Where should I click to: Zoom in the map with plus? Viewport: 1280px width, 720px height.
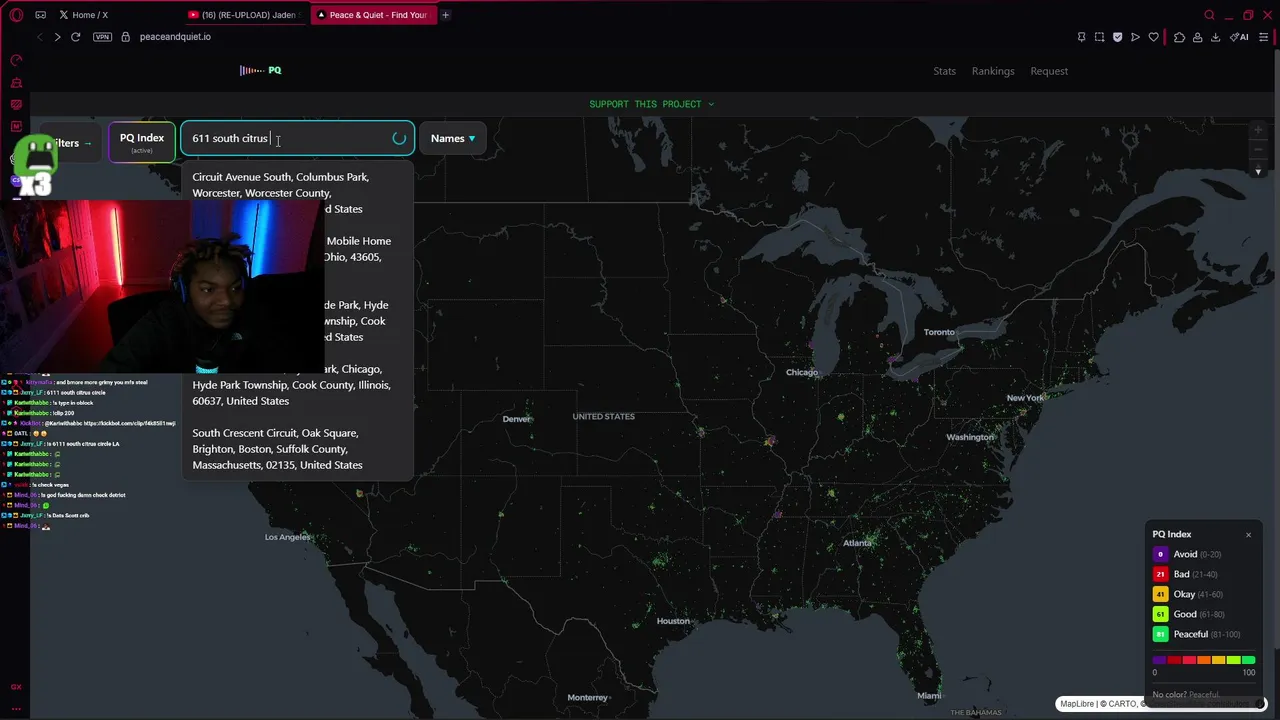tap(1258, 130)
